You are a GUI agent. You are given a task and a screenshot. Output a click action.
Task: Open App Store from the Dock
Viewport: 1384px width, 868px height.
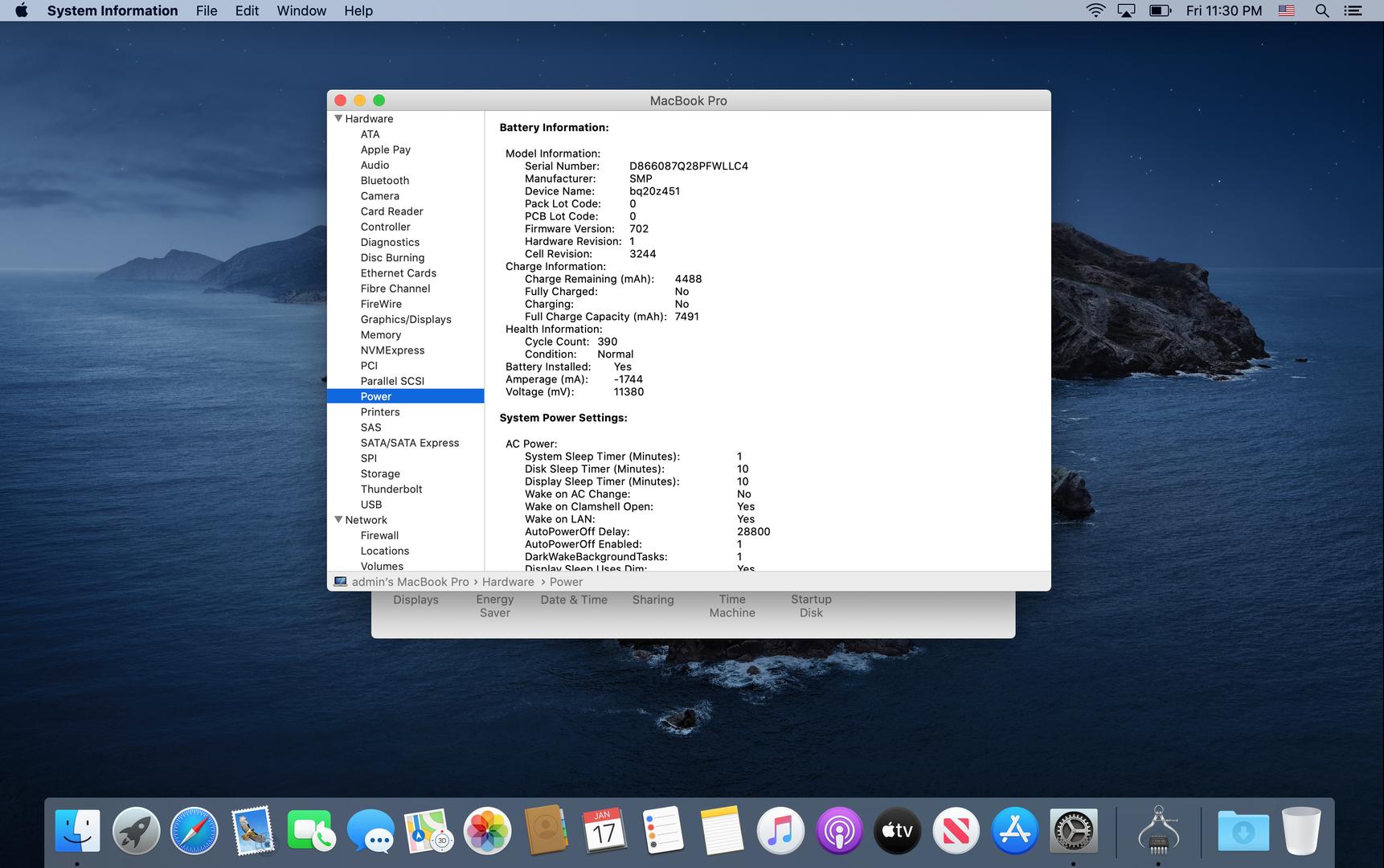click(1015, 830)
